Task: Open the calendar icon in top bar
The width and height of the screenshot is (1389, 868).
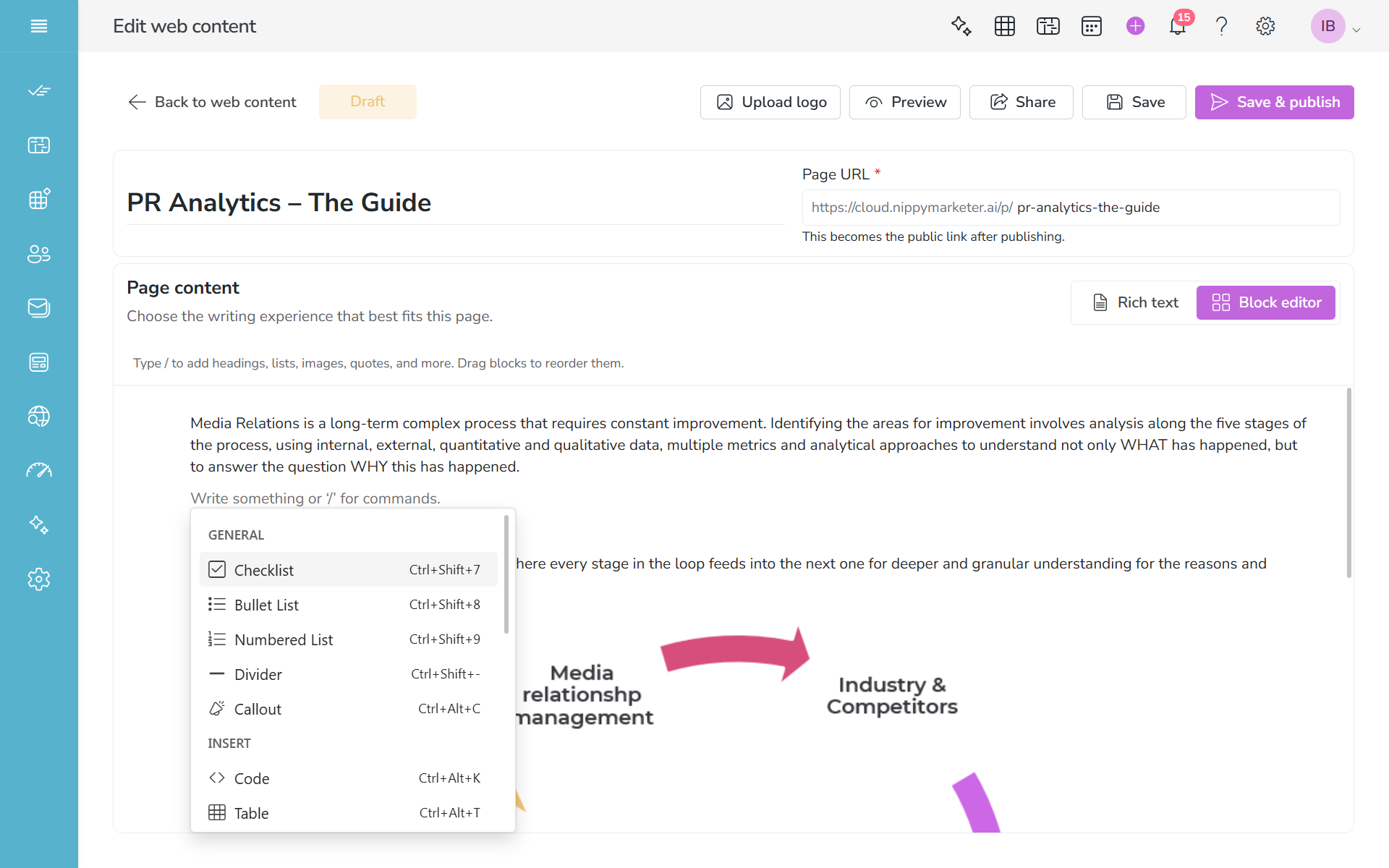Action: [1092, 26]
